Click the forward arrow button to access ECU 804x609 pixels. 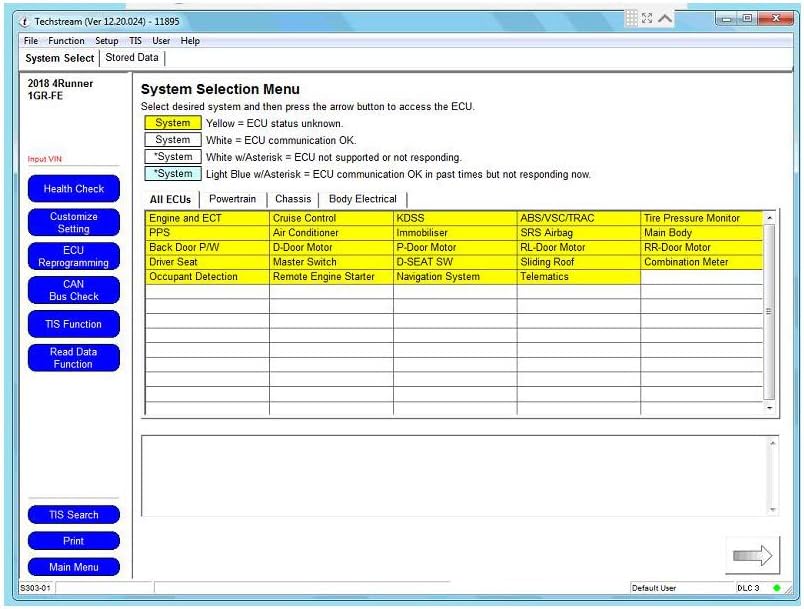point(753,556)
